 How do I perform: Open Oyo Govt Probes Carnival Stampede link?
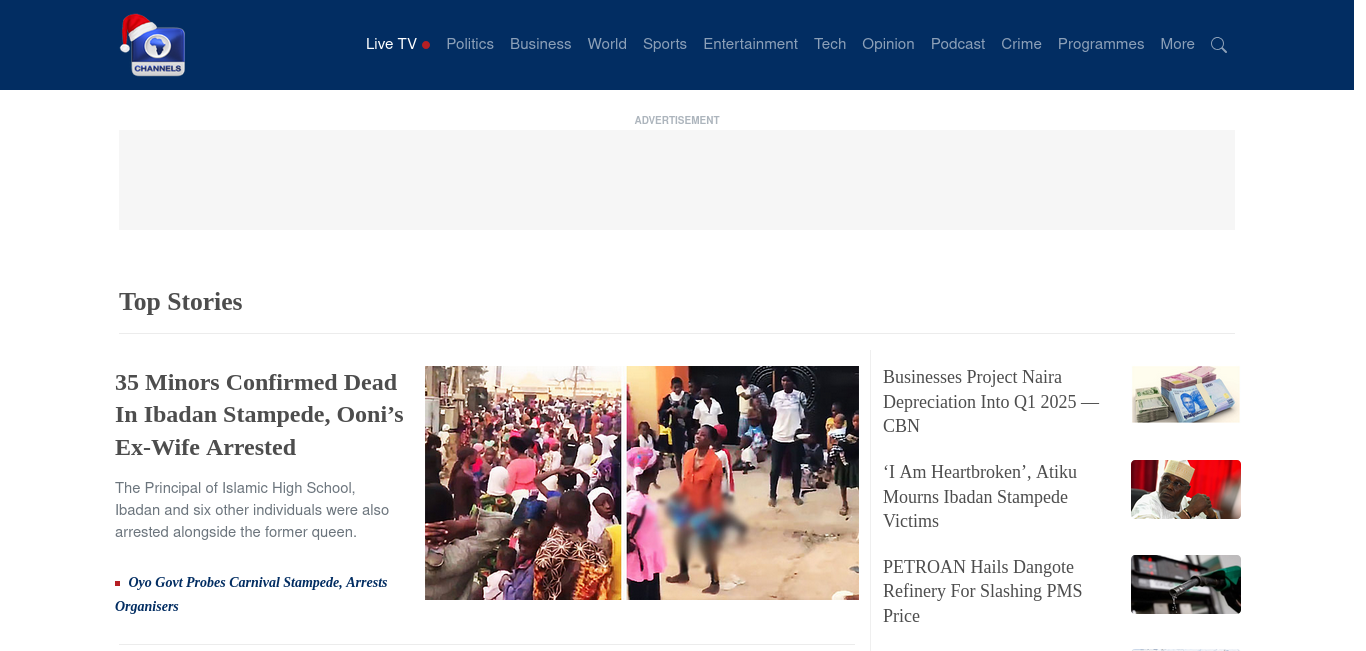pos(251,594)
